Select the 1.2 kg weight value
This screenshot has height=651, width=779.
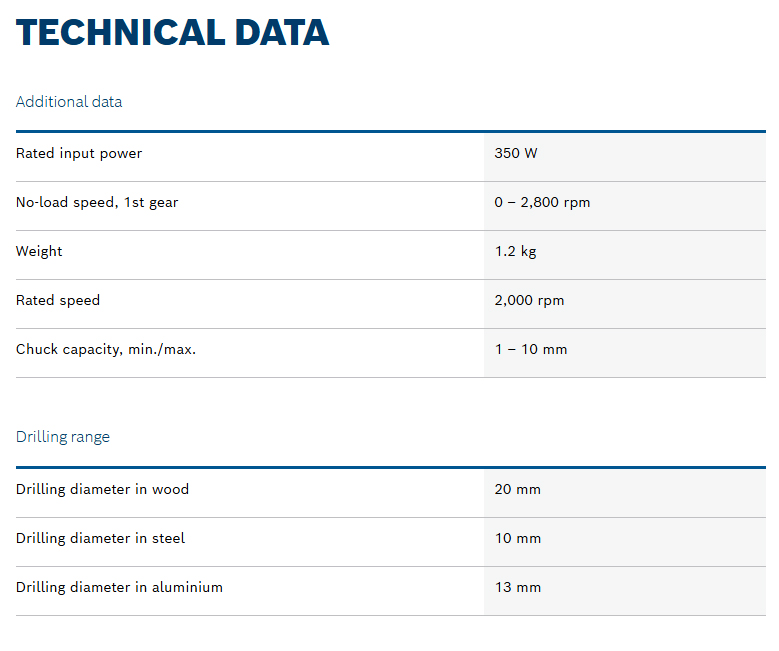[515, 252]
